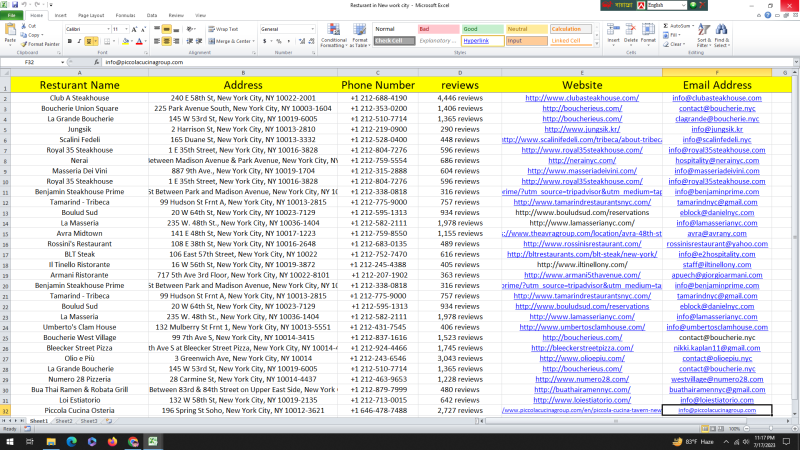Toggle Align Text Right
Viewport: 800px width, 450px height.
click(176, 41)
